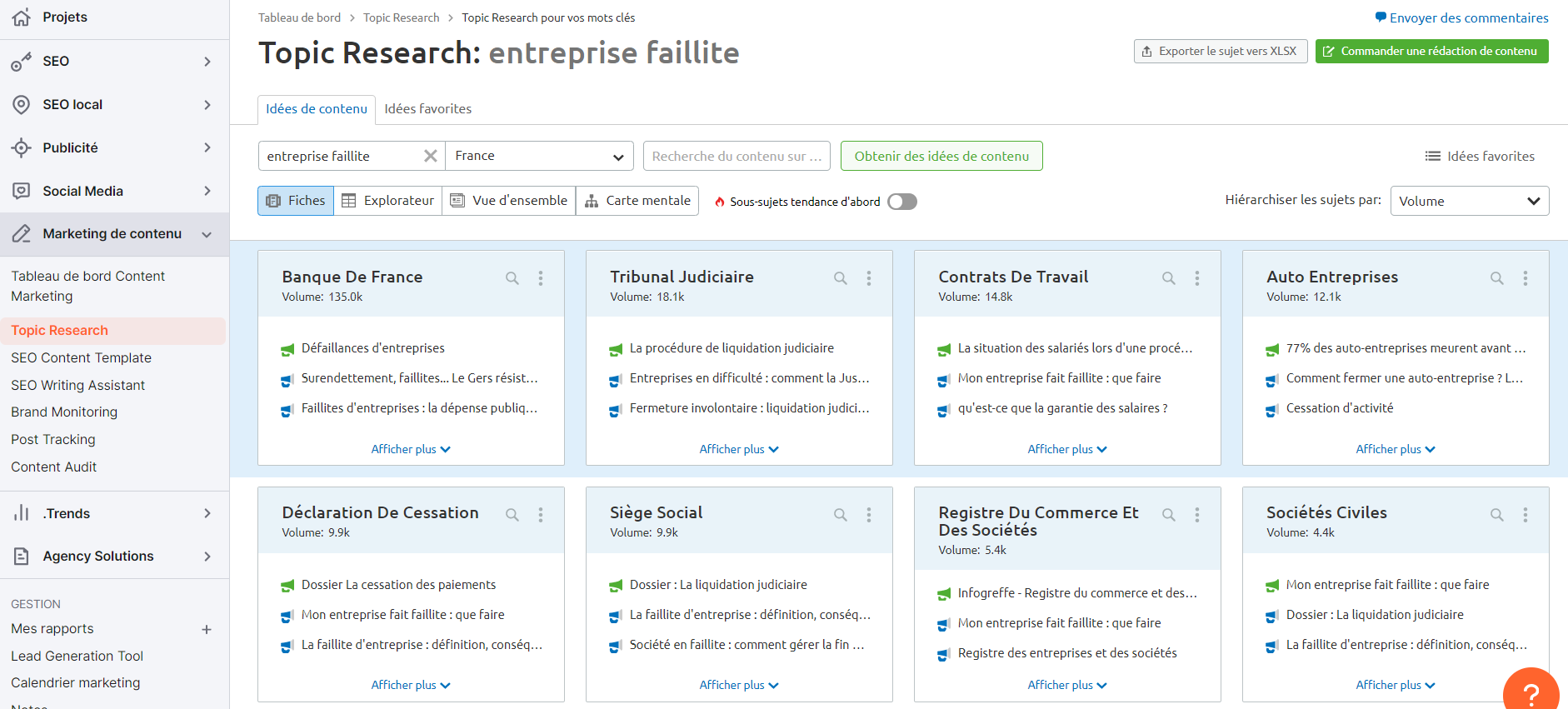
Task: Open more options for Siège Social card
Action: 869,515
